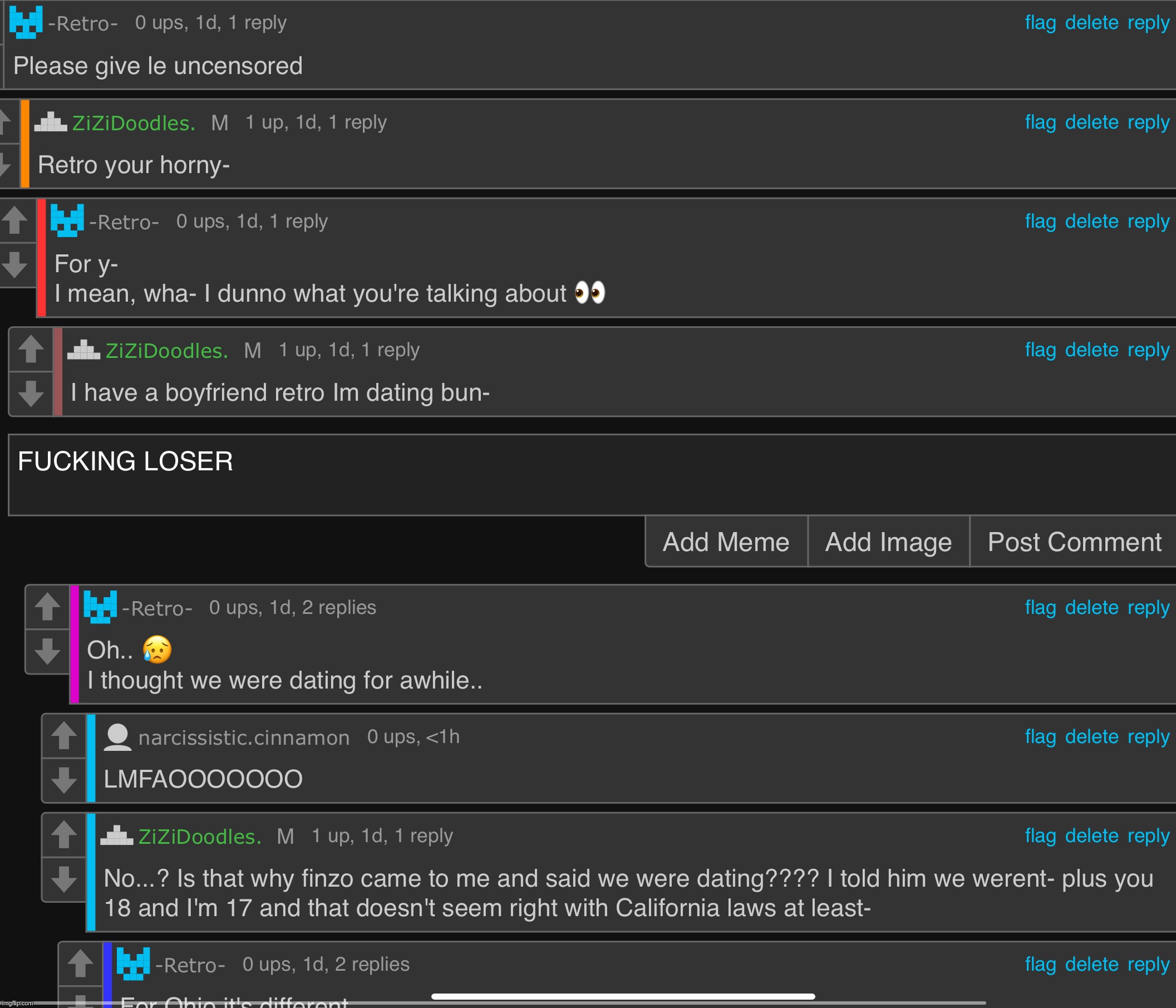Open the ZiZiDoodles username on 'Retro your horny-'
Screen dimensions: 1176x1008
tap(134, 123)
